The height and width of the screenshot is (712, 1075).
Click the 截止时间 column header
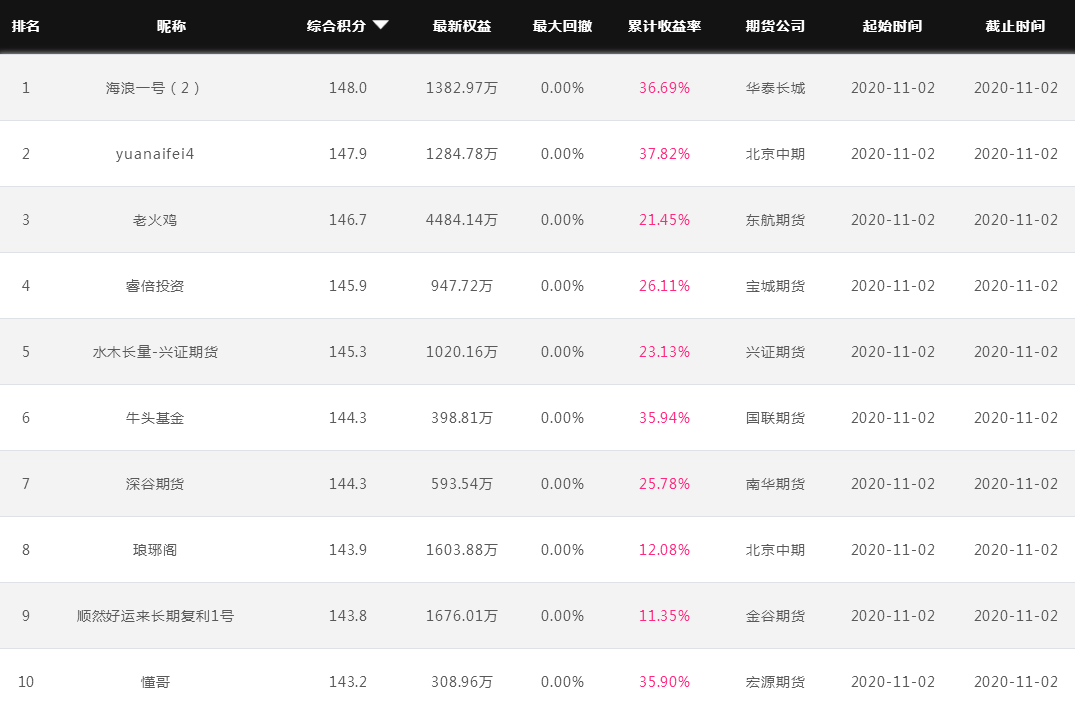click(x=1015, y=26)
